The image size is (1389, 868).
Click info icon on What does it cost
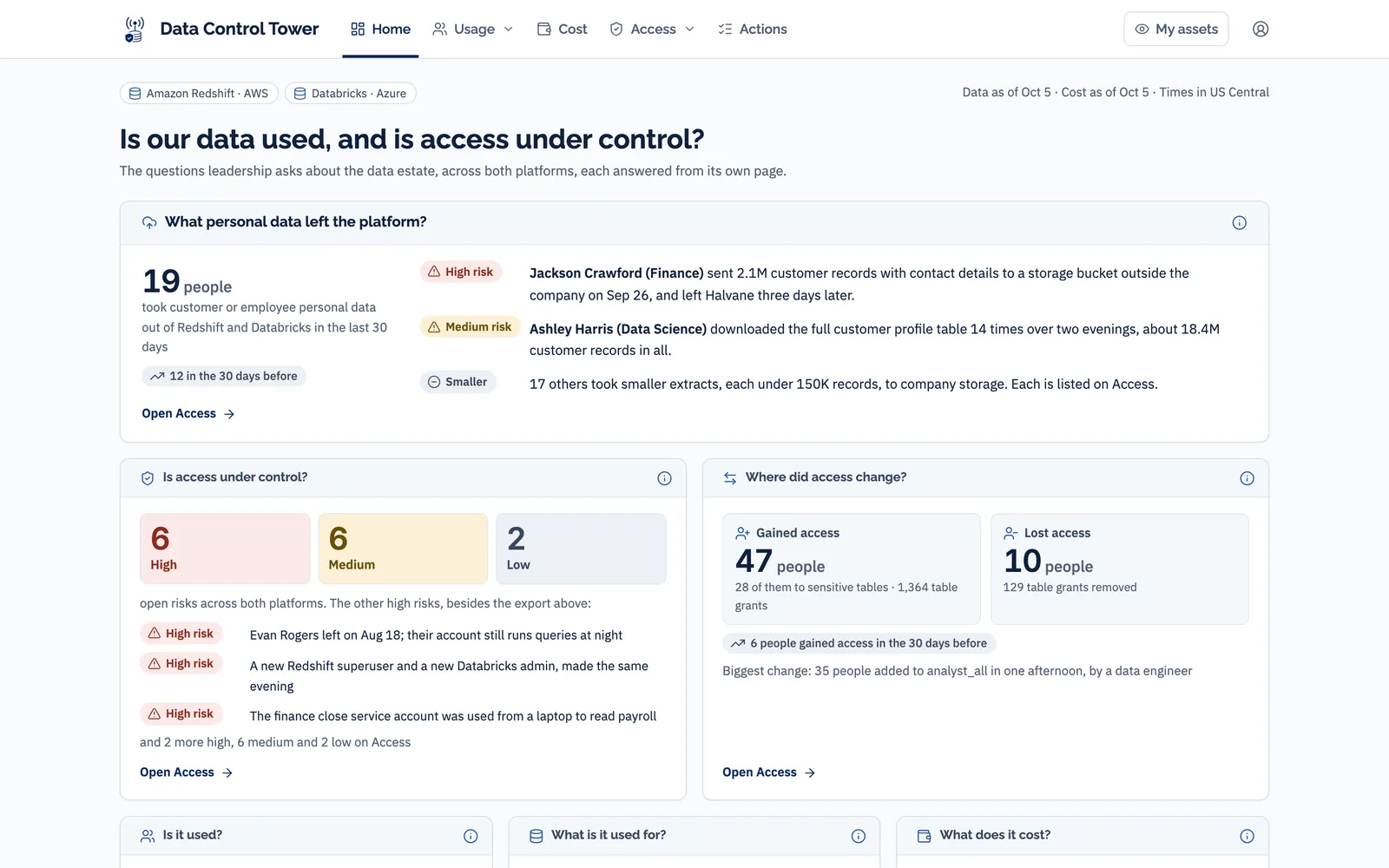1247,836
